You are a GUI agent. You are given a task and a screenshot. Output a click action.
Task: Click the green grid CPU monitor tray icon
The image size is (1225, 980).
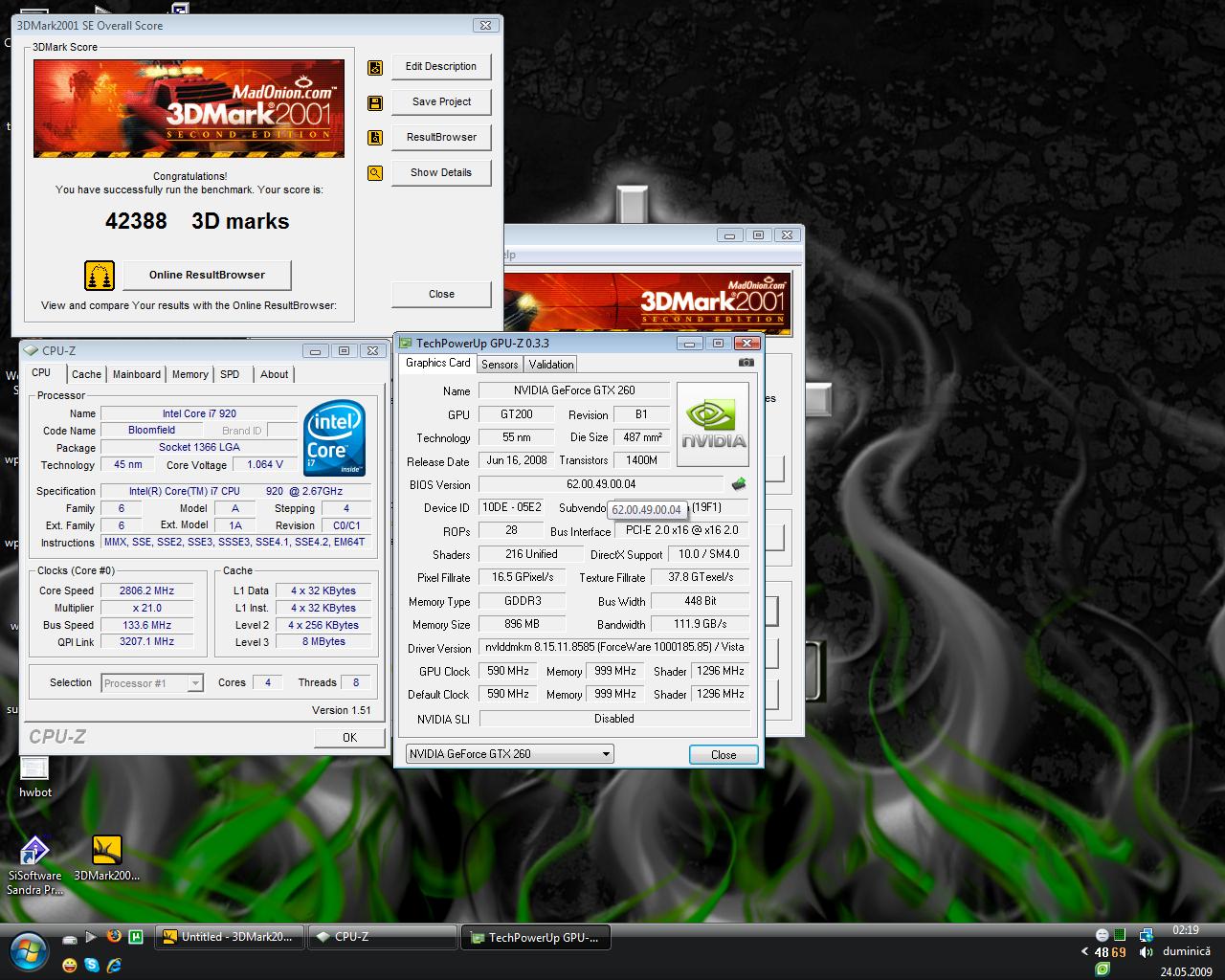[1120, 934]
